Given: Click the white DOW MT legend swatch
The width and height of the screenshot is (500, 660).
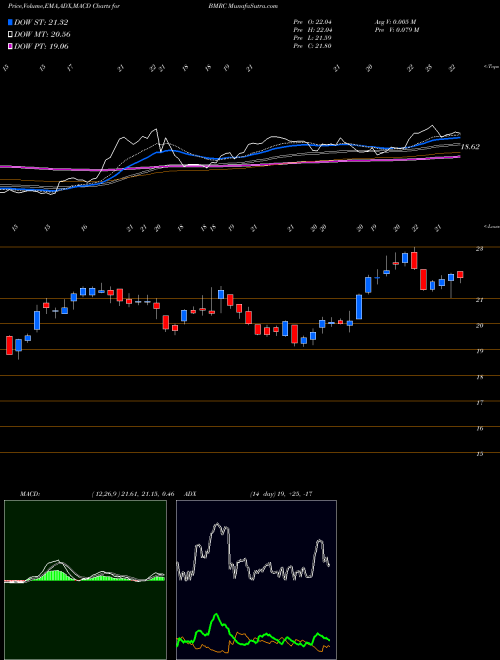Looking at the screenshot, I should click(x=10, y=35).
